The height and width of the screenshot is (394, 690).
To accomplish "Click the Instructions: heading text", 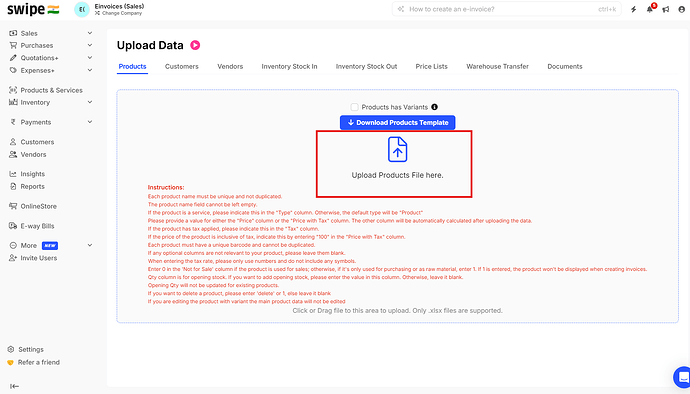I will (x=166, y=188).
